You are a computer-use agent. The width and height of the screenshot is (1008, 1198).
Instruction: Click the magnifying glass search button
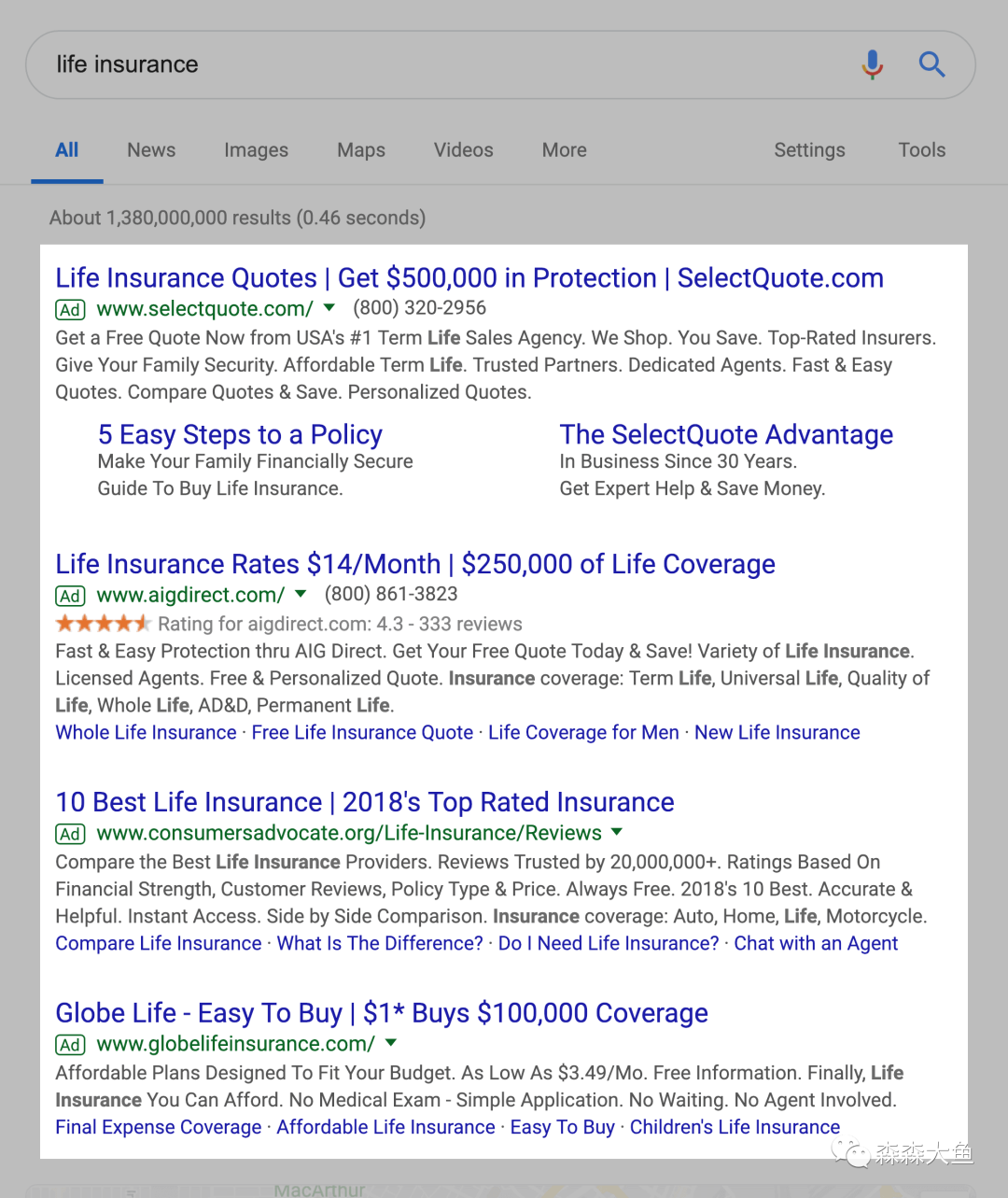pos(931,64)
